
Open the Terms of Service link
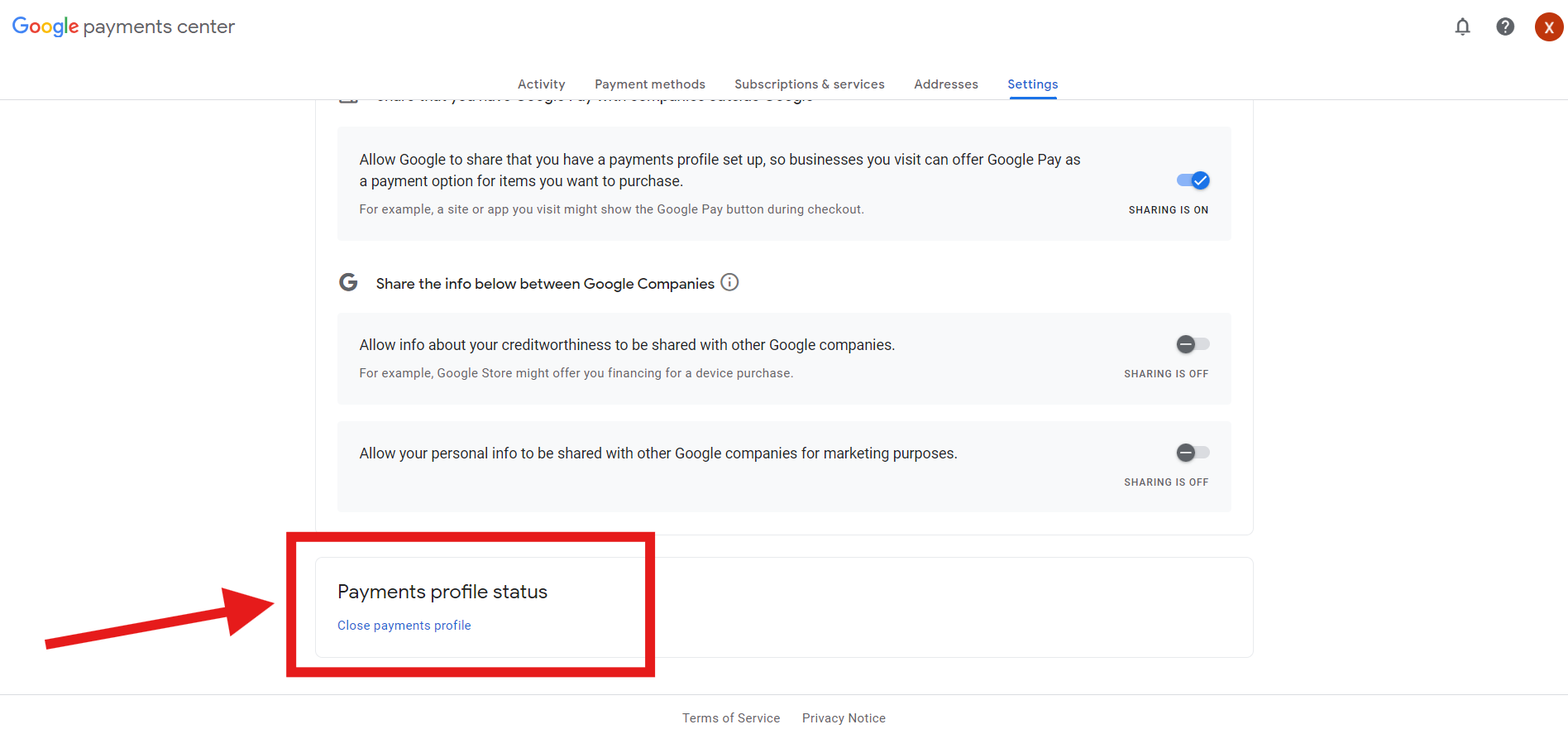731,718
